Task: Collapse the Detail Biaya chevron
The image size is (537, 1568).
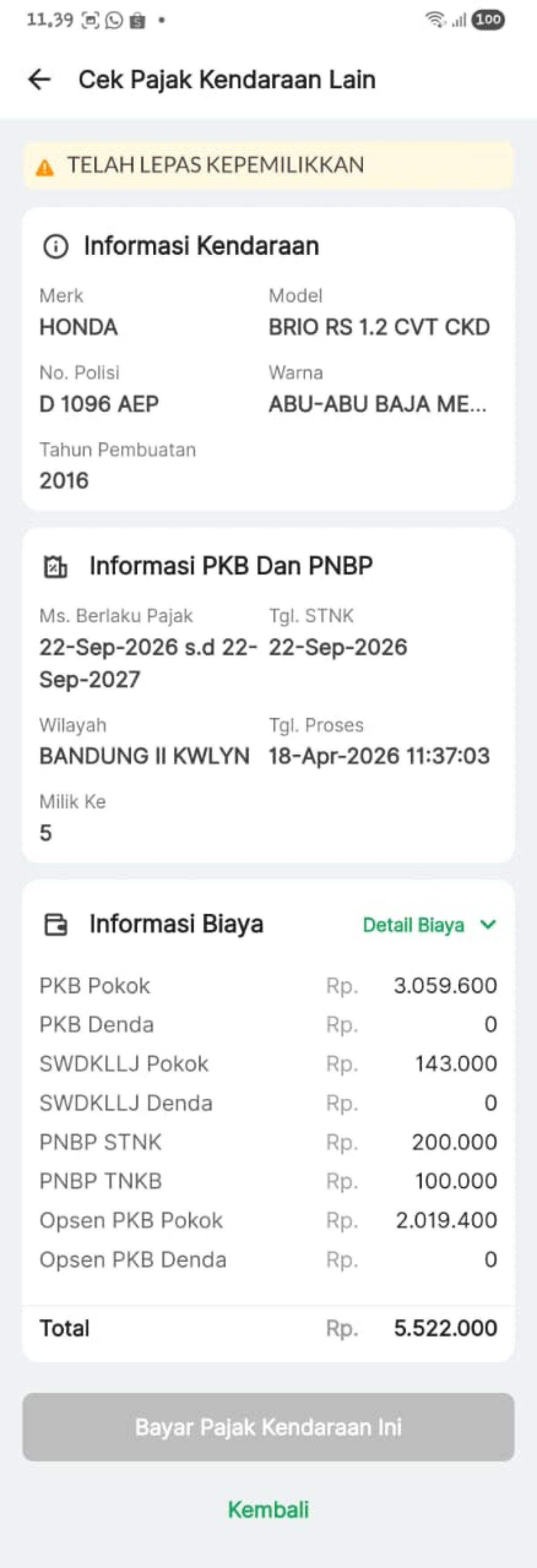Action: coord(488,924)
